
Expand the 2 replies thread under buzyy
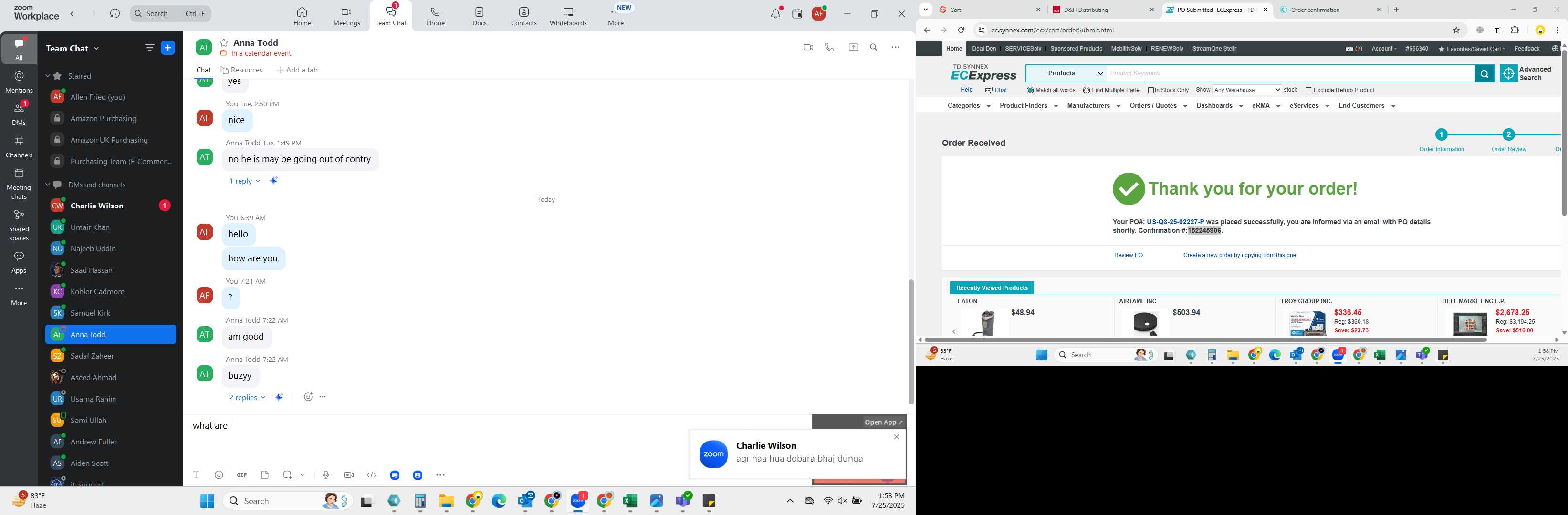(x=247, y=397)
